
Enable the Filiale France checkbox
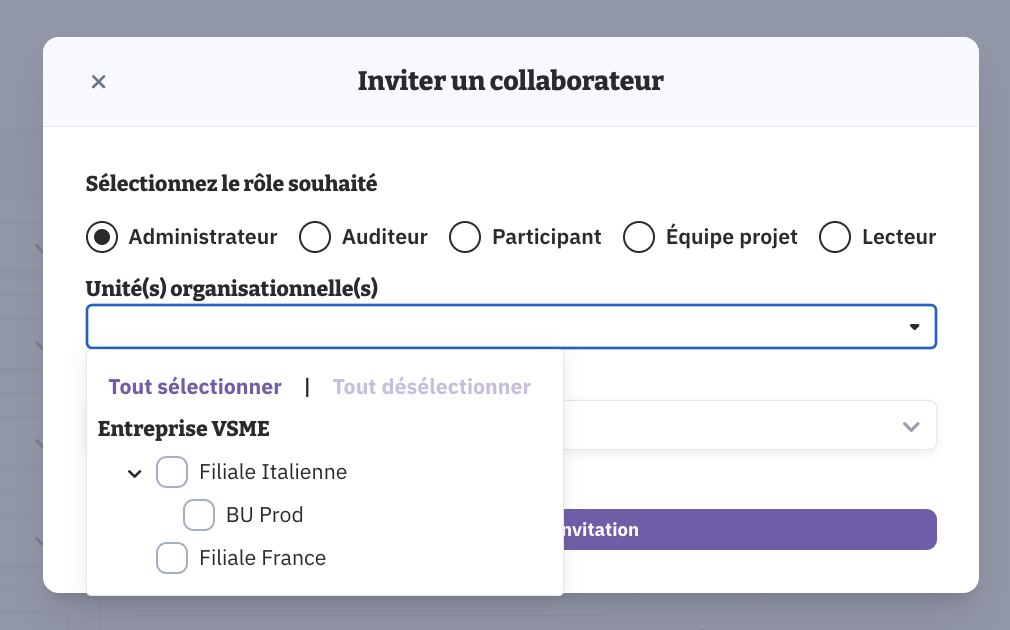click(x=172, y=558)
